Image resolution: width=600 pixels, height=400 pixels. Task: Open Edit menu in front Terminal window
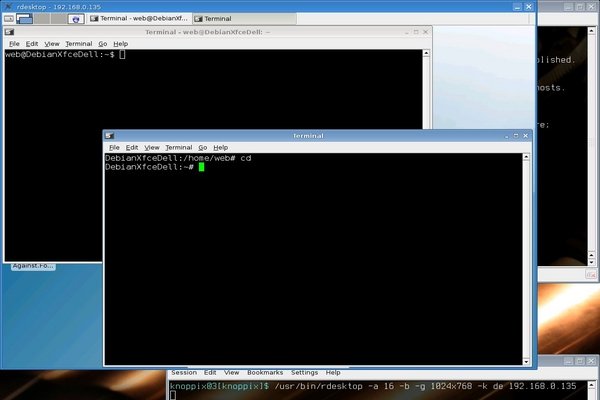pyautogui.click(x=132, y=147)
